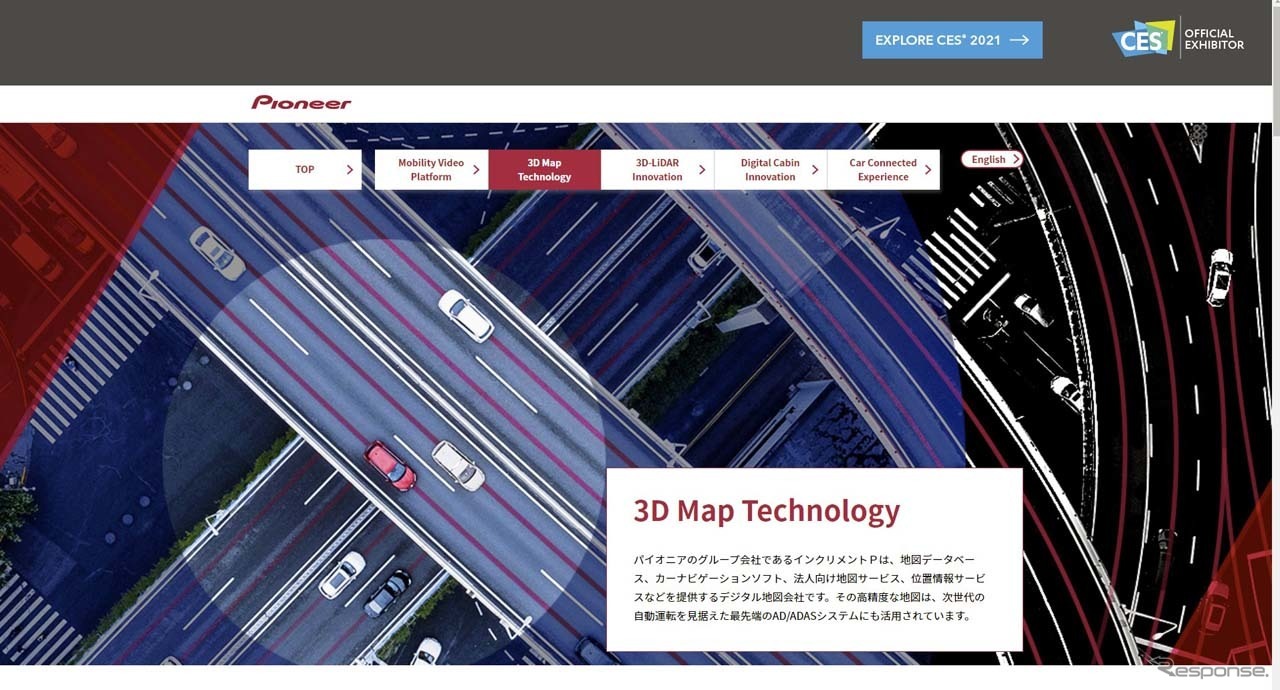Go to 3D-LiDAR Innovation tab
Screen dimensions: 1280x690
pos(657,170)
